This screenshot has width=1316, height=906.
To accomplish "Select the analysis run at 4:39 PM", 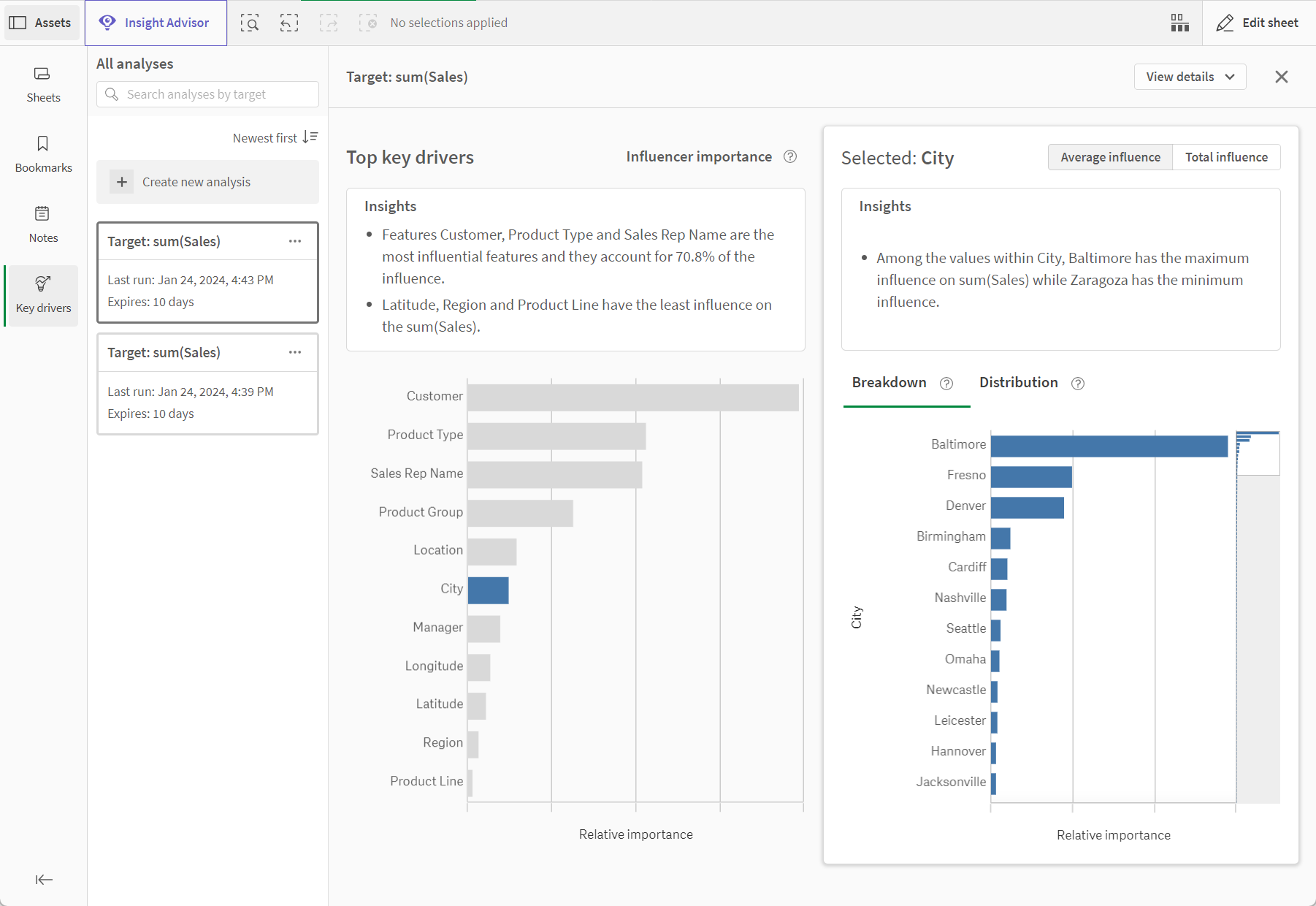I will [x=207, y=384].
